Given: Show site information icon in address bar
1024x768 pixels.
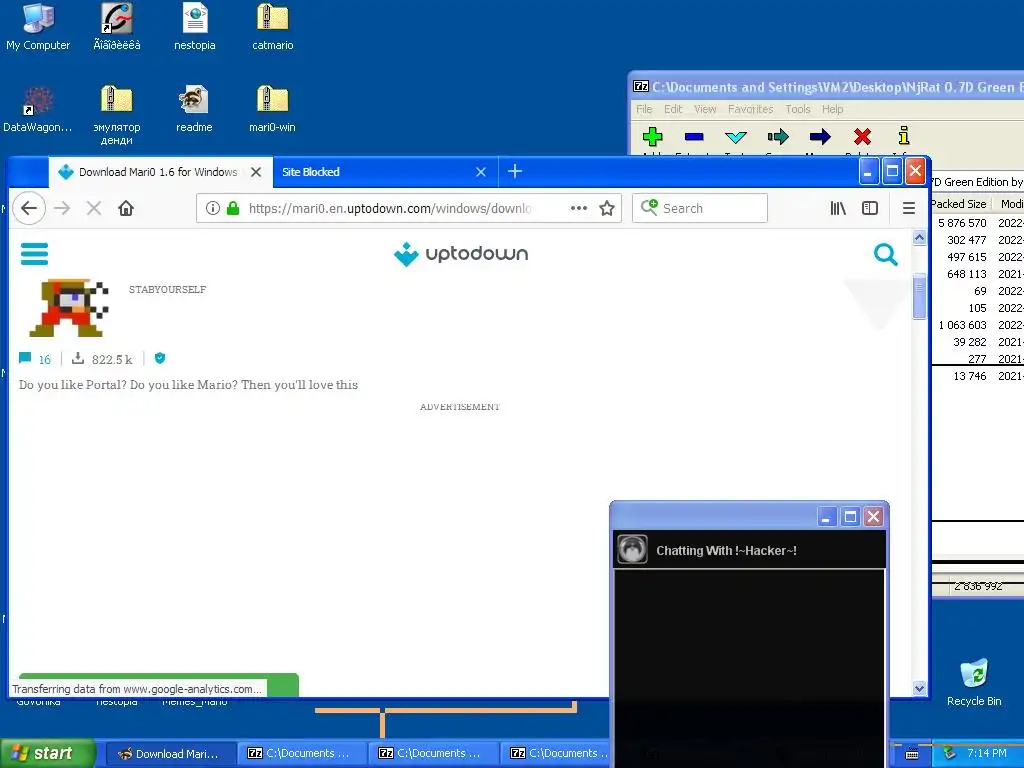Looking at the screenshot, I should tap(212, 208).
